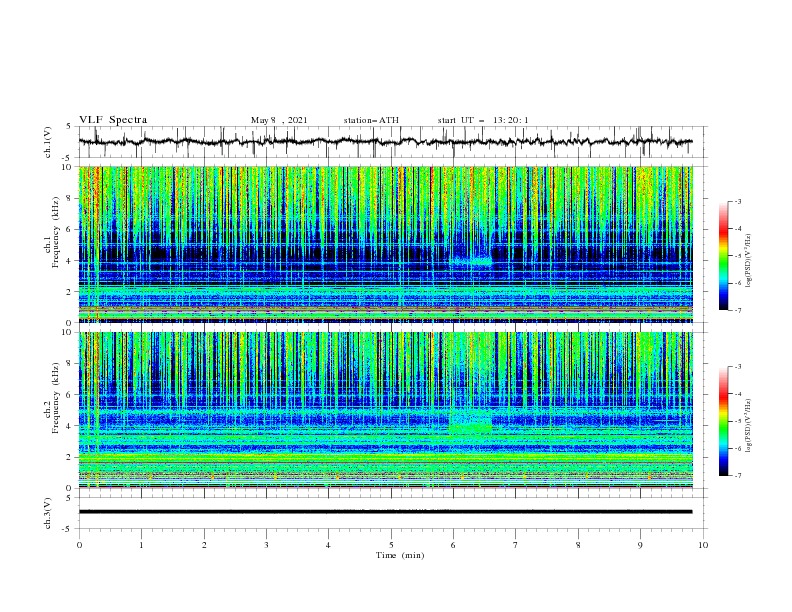Viewport: 792px width, 612px height.
Task: Click time axis tick label "3"
Action: 266,545
